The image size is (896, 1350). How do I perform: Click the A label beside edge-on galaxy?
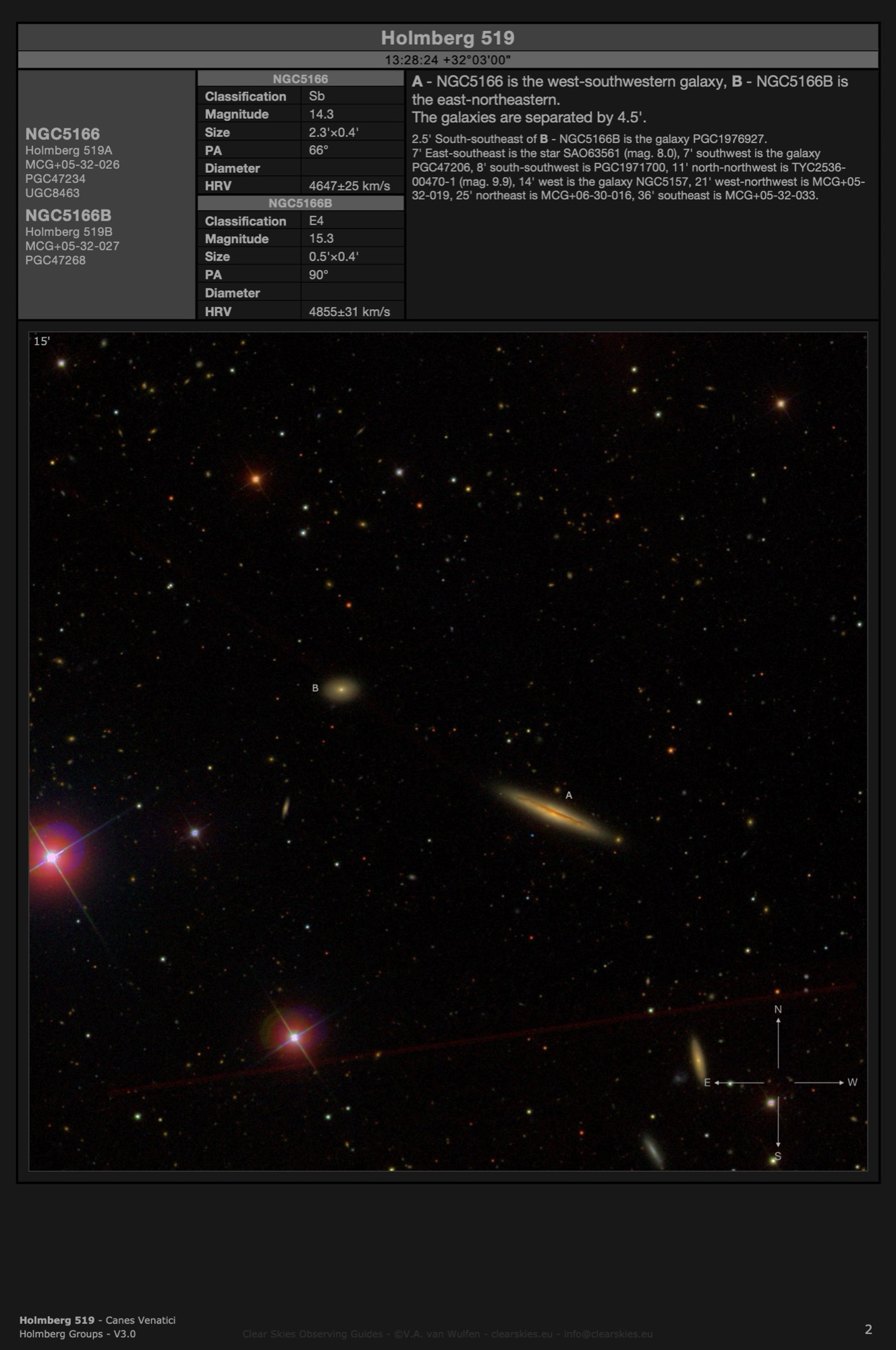pyautogui.click(x=569, y=795)
